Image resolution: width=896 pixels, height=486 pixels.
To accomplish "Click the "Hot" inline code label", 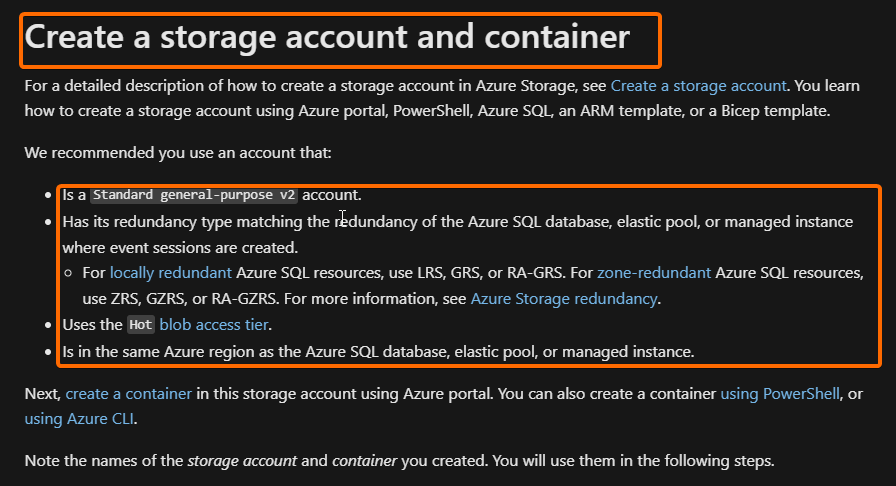I will (140, 325).
